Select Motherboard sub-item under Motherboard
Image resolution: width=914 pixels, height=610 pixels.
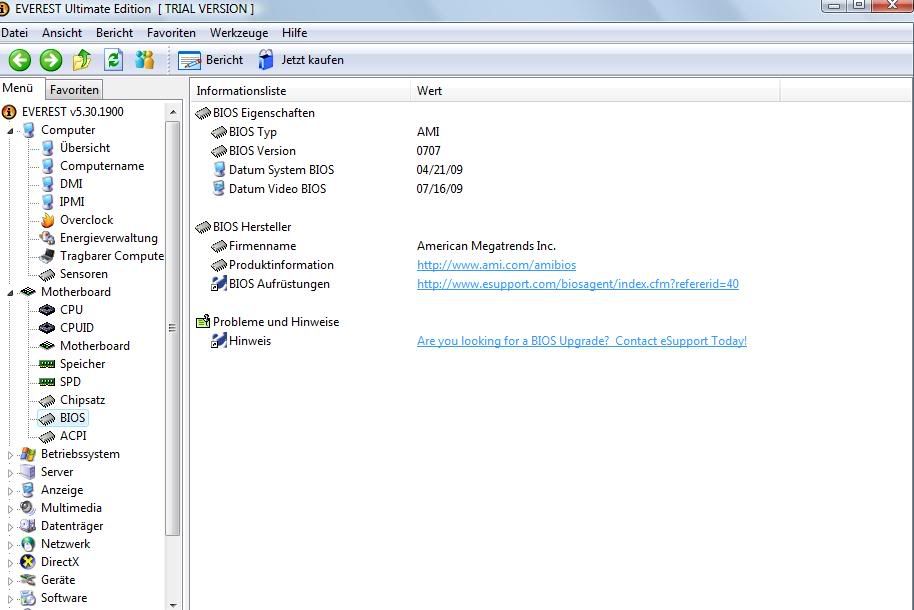click(94, 346)
